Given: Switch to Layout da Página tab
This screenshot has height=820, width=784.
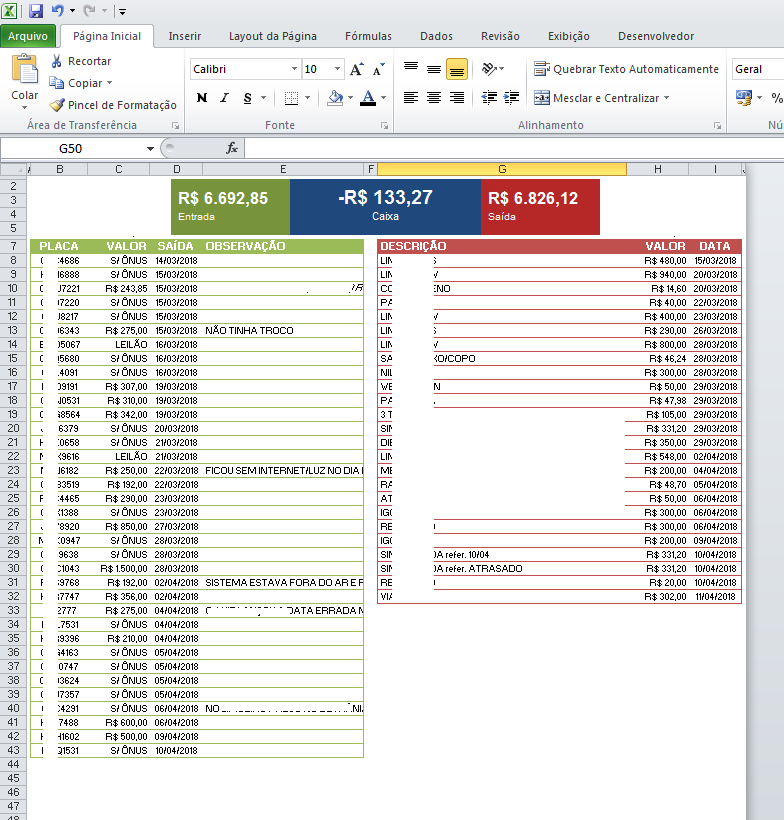Looking at the screenshot, I should [272, 36].
